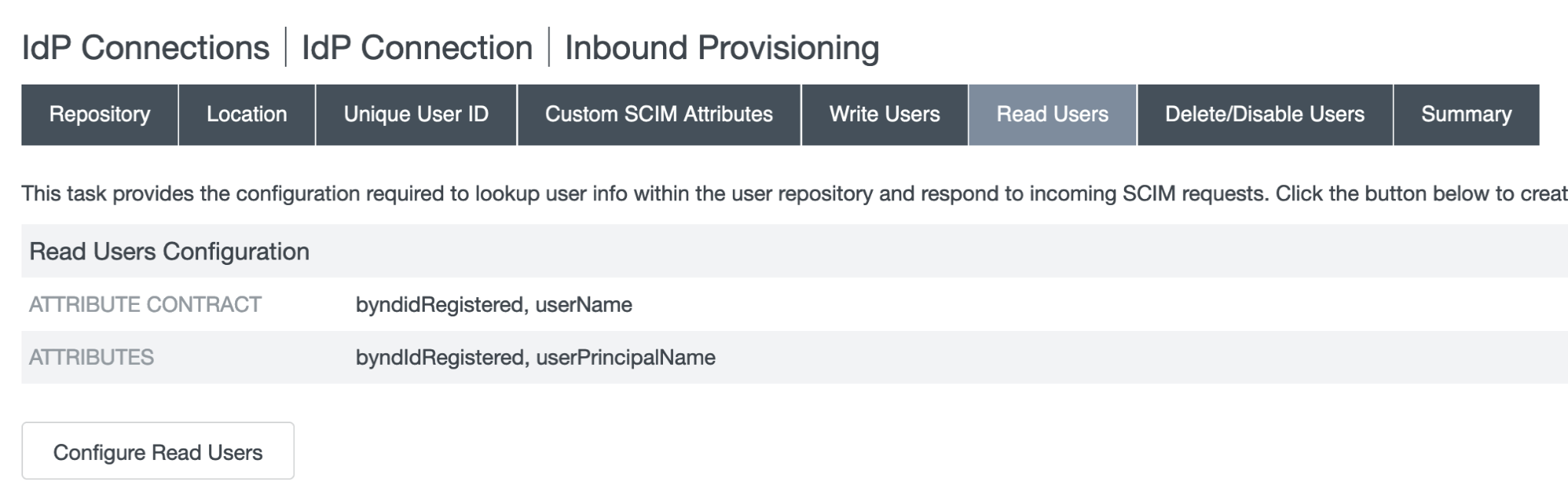This screenshot has height=503, width=1568.
Task: Click the ATTRIBUTES row label
Action: click(x=91, y=357)
